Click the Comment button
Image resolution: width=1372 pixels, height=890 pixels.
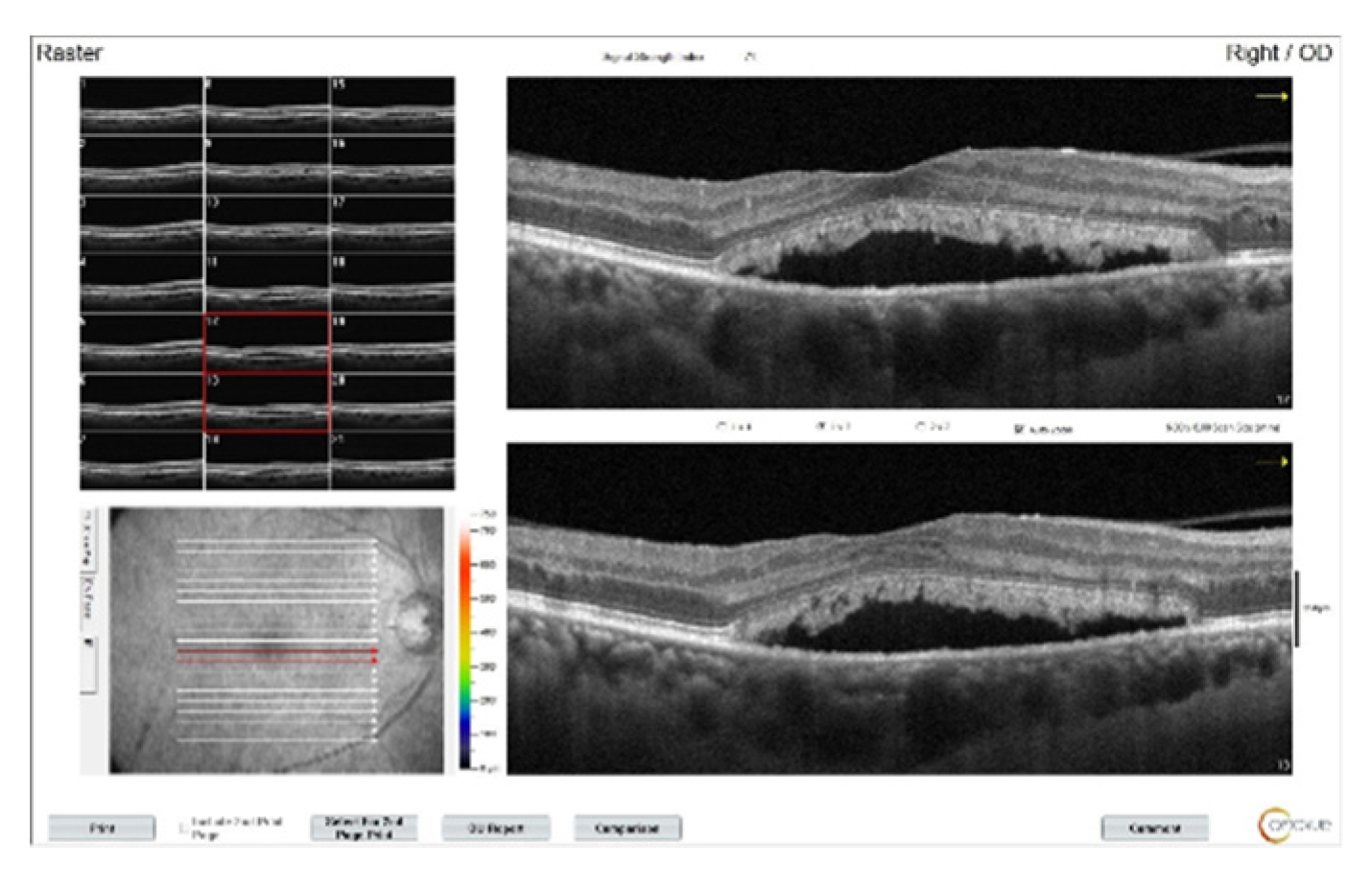point(1154,828)
